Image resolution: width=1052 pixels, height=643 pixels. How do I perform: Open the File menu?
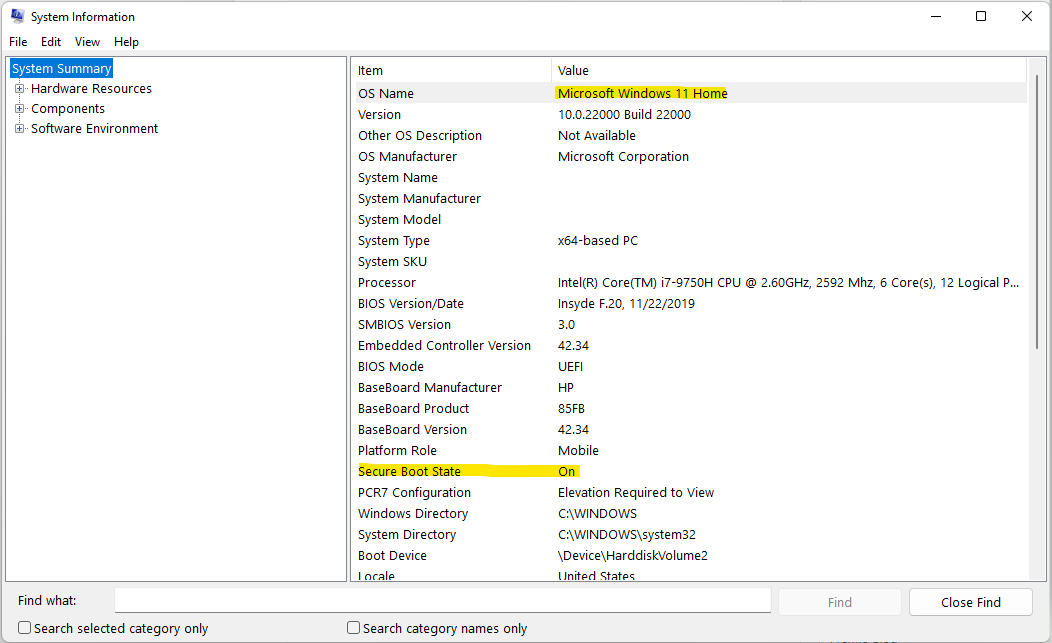point(18,42)
